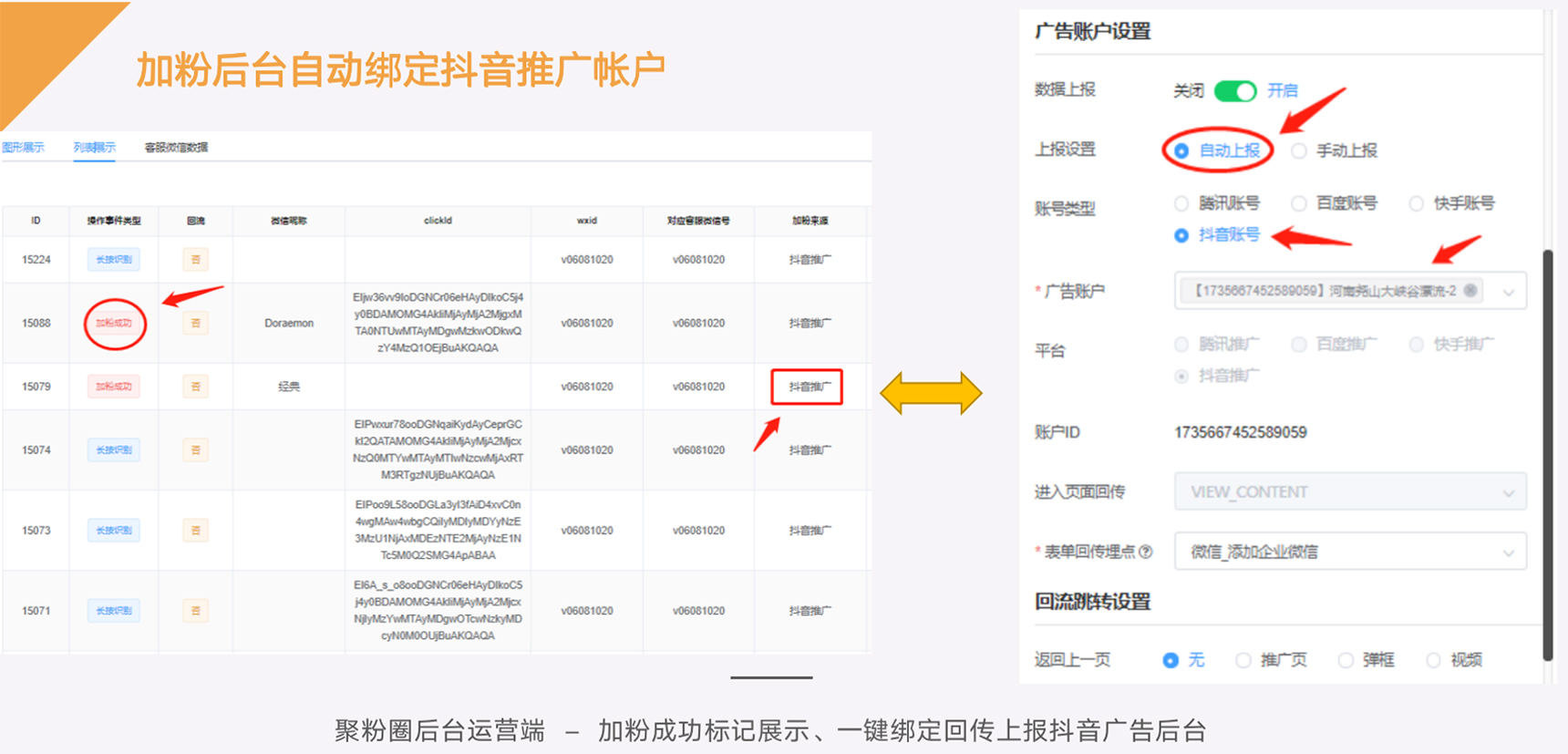Viewport: 1568px width, 754px height.
Task: Click 抖音推广 source in row 15079
Action: click(808, 387)
